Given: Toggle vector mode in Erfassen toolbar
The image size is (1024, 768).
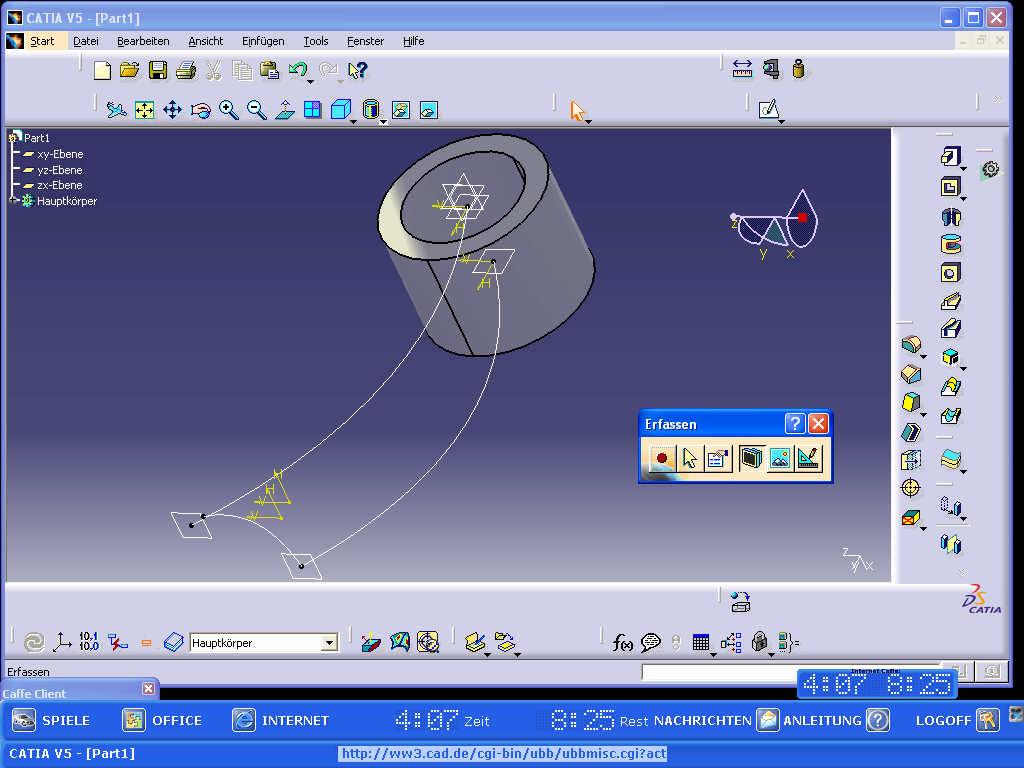Looking at the screenshot, I should click(808, 458).
